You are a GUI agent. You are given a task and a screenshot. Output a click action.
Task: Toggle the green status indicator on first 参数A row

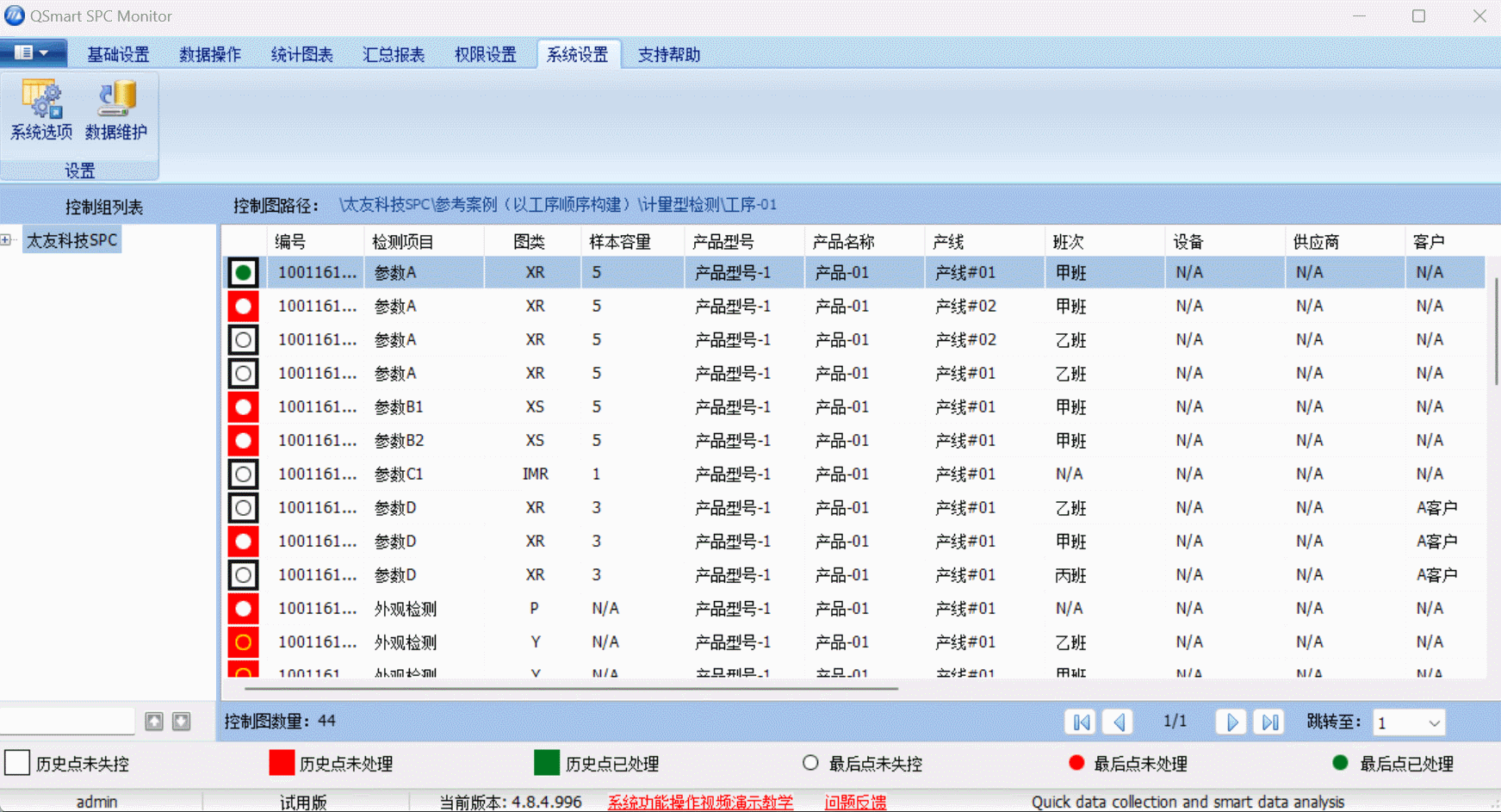(243, 271)
